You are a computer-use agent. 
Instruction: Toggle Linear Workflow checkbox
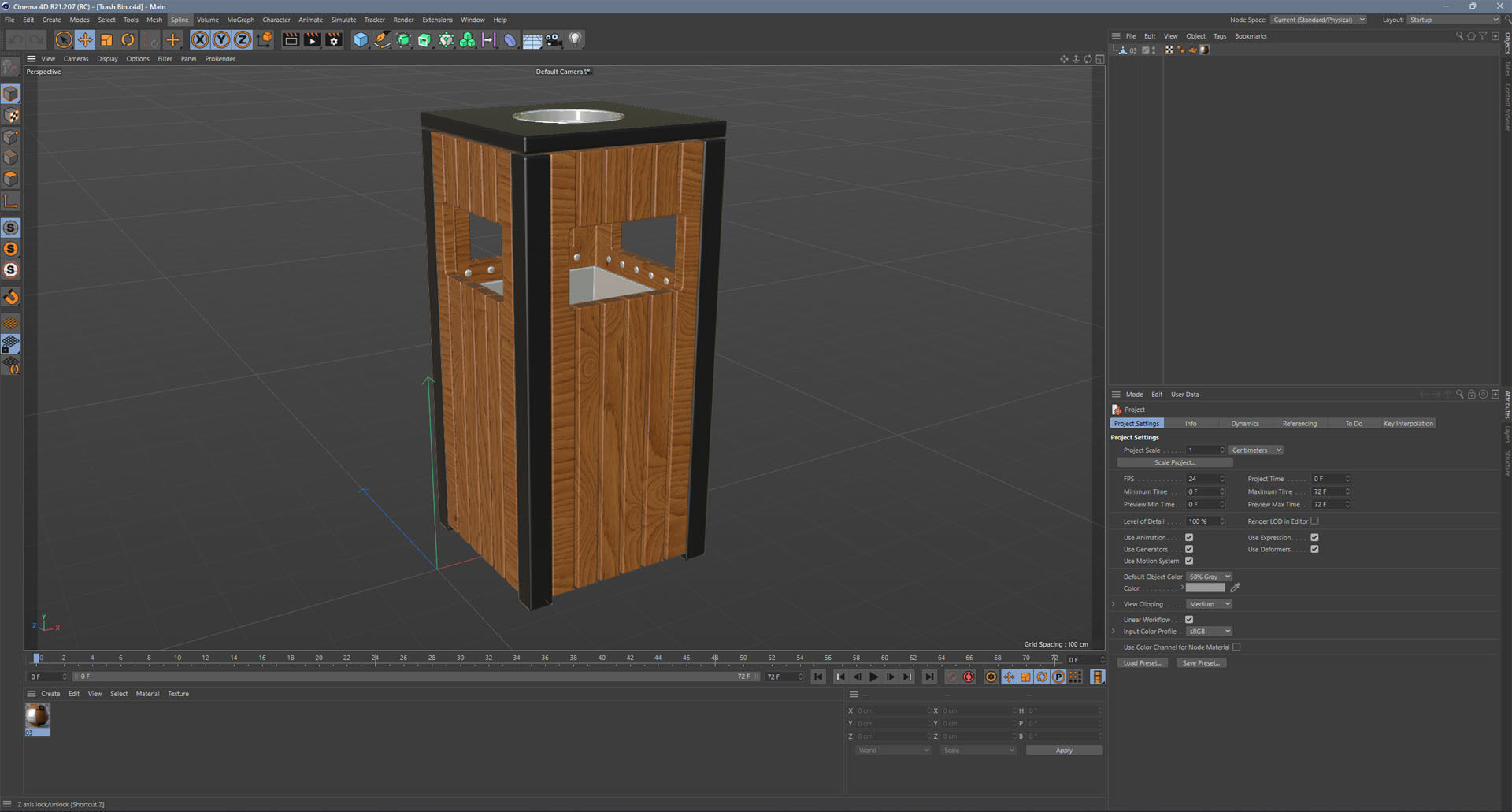pos(1189,619)
